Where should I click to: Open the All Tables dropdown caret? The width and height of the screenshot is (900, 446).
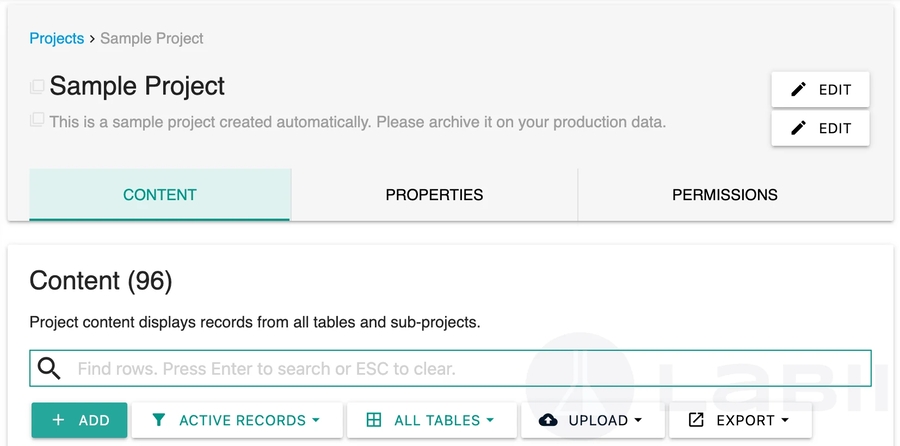(x=490, y=421)
